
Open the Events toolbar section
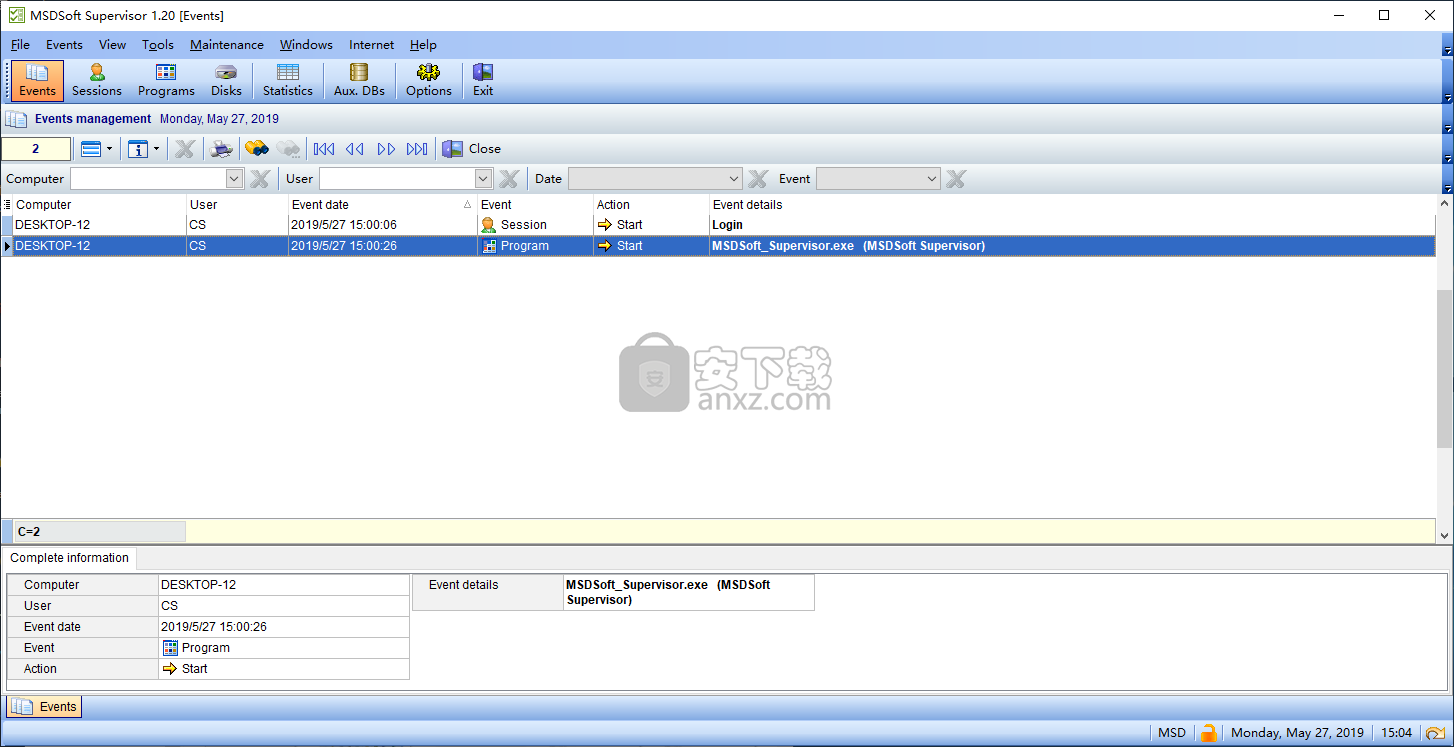(x=38, y=81)
